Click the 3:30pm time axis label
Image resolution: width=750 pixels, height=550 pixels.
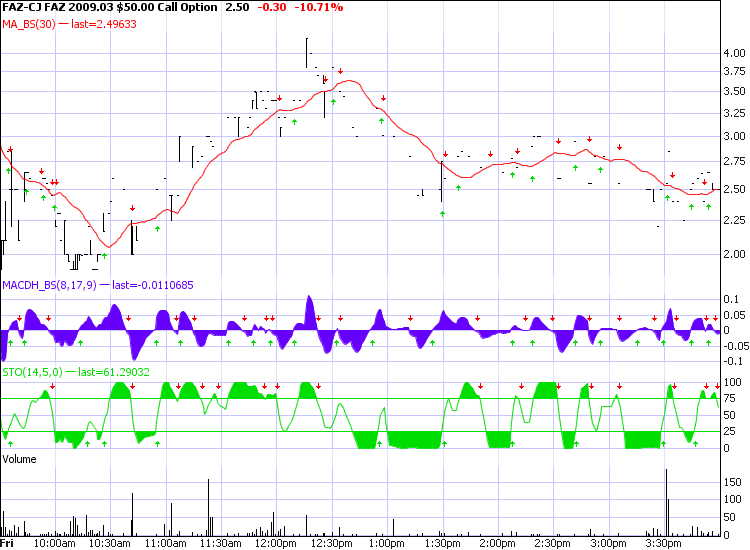pos(664,544)
